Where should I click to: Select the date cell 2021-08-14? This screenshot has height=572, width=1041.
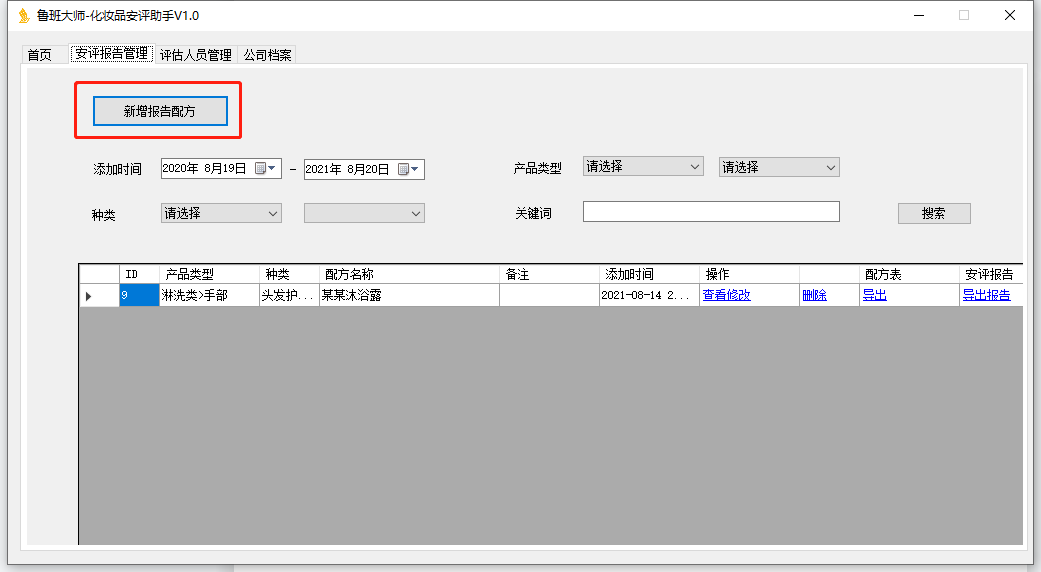pos(649,295)
